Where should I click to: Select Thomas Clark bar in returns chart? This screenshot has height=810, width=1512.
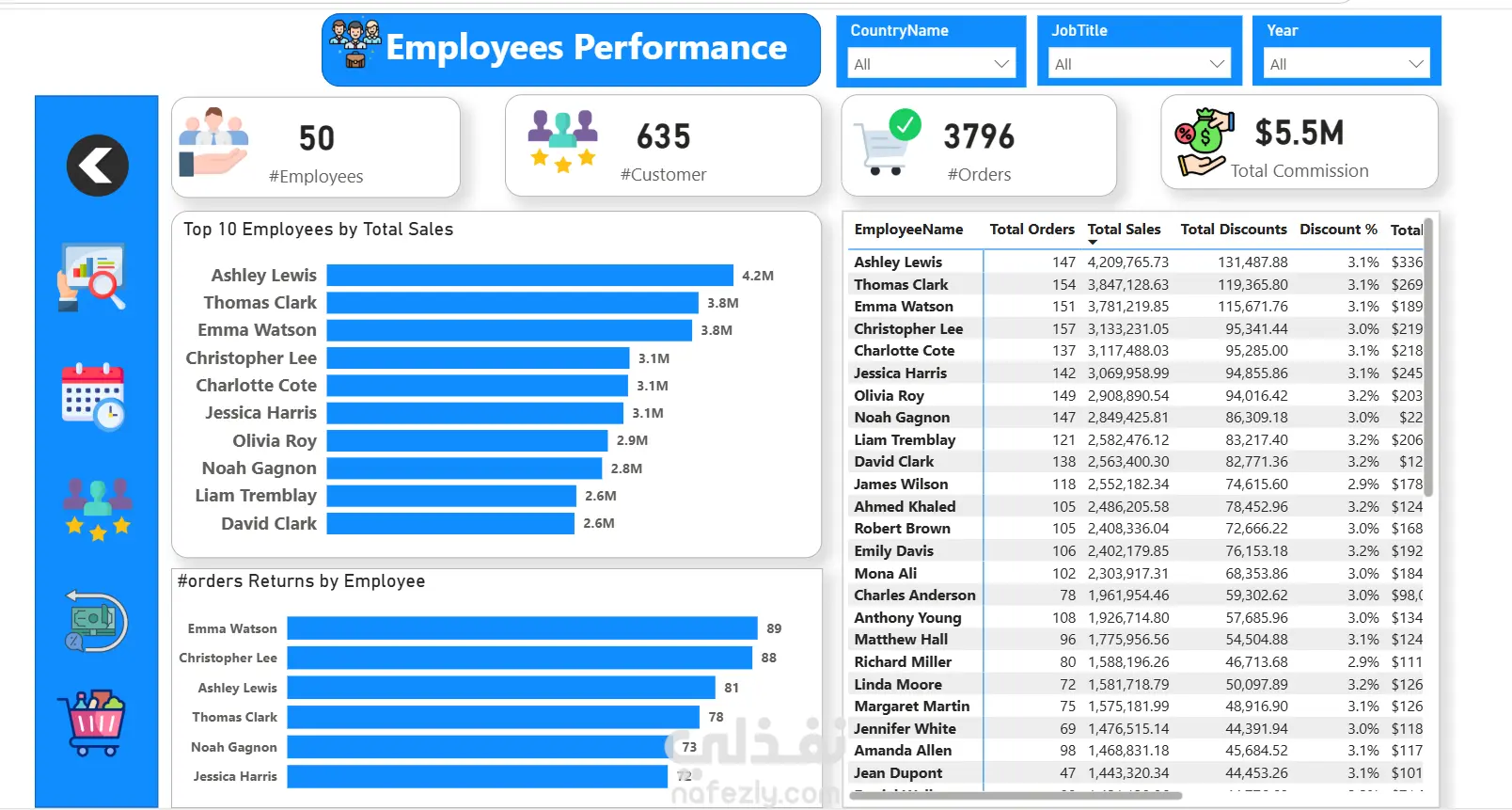(x=494, y=717)
